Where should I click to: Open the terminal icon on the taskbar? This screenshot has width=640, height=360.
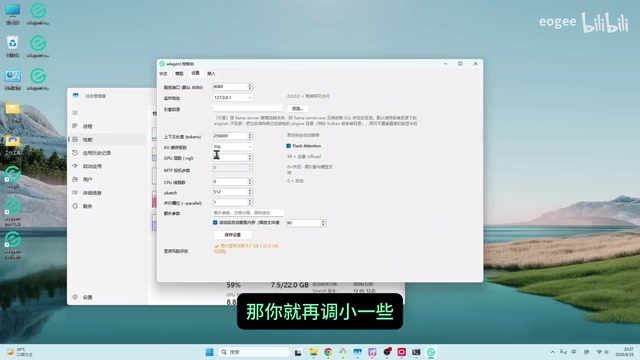[416, 352]
